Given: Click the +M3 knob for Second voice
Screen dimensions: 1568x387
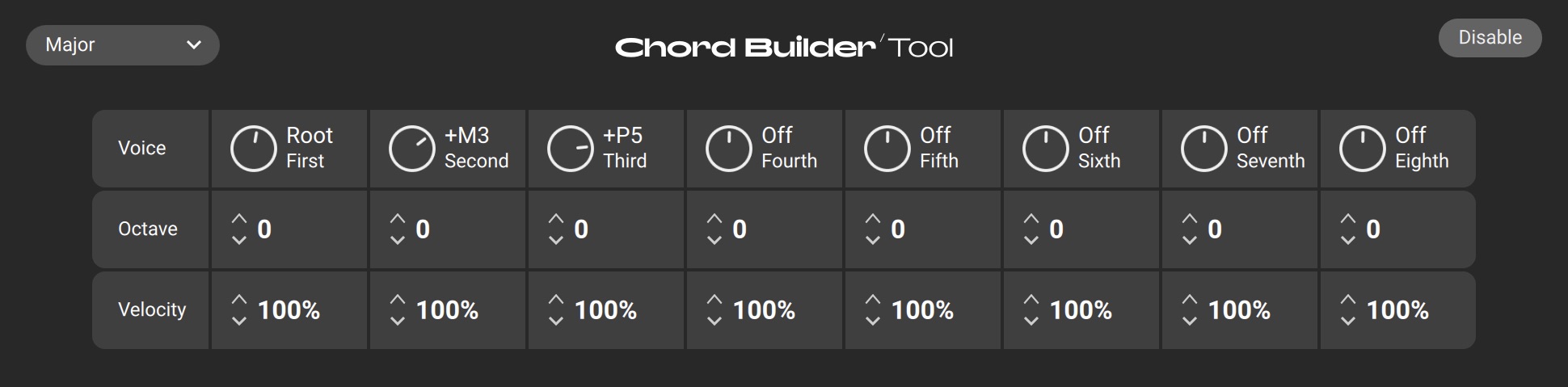Looking at the screenshot, I should point(411,149).
